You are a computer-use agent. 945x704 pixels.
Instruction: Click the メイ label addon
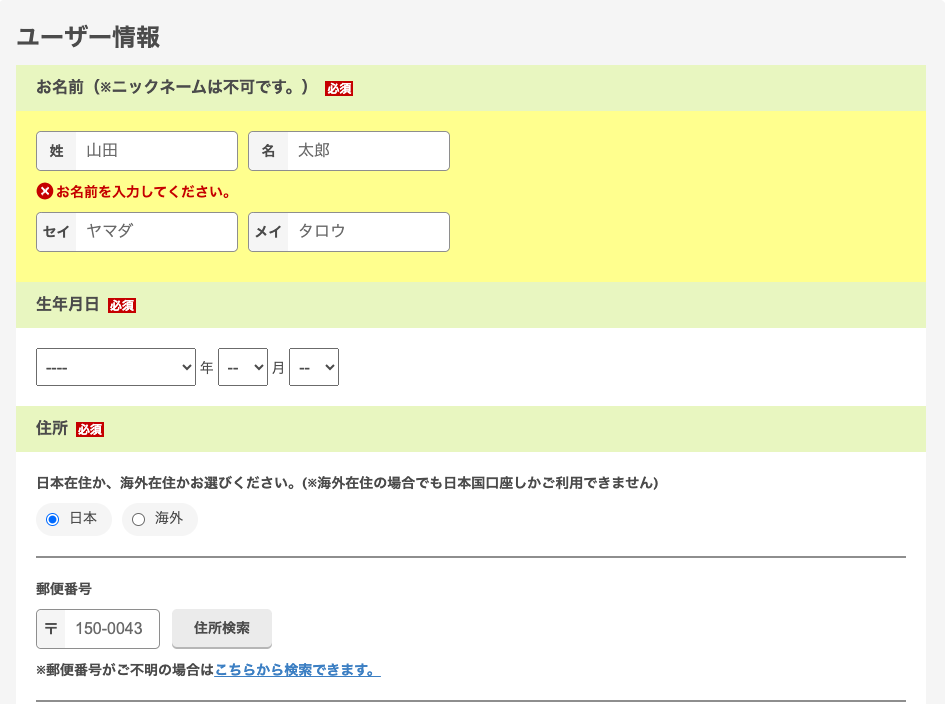tap(269, 231)
